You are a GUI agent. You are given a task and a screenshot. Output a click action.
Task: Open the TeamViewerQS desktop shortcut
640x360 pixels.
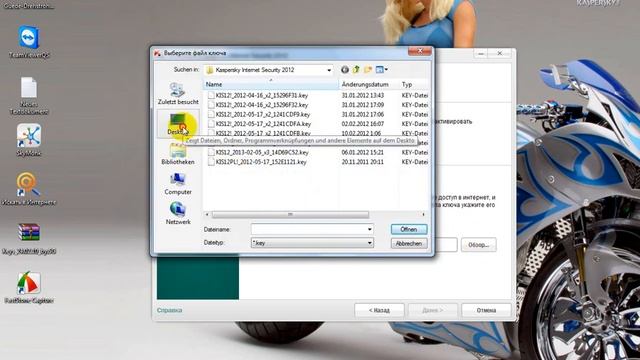(29, 42)
